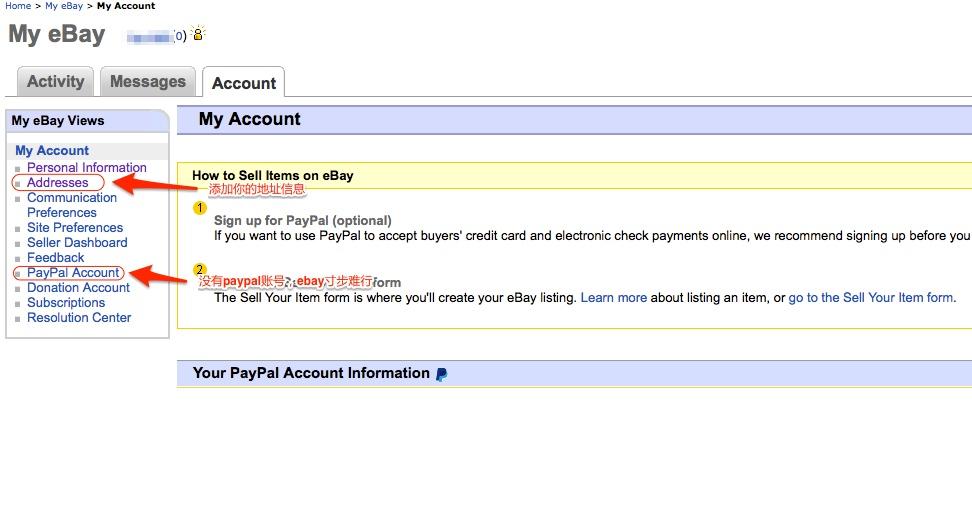This screenshot has height=511, width=972.
Task: Click the yellow step 1 number badge
Action: click(x=200, y=208)
